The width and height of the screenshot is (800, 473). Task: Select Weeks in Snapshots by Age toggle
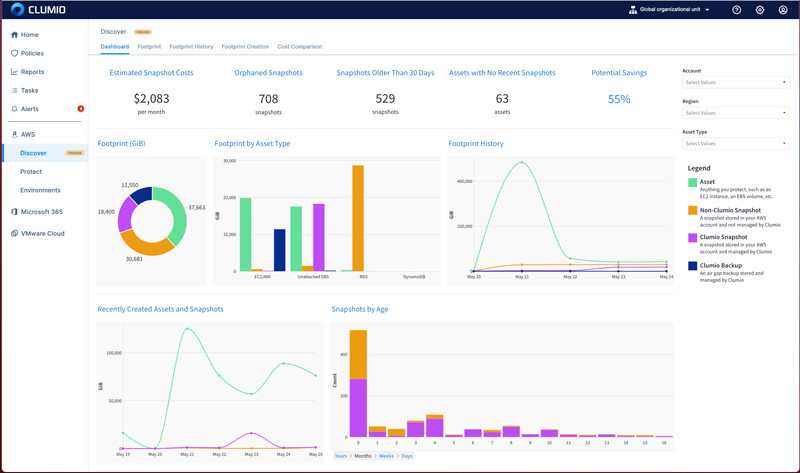click(x=386, y=456)
